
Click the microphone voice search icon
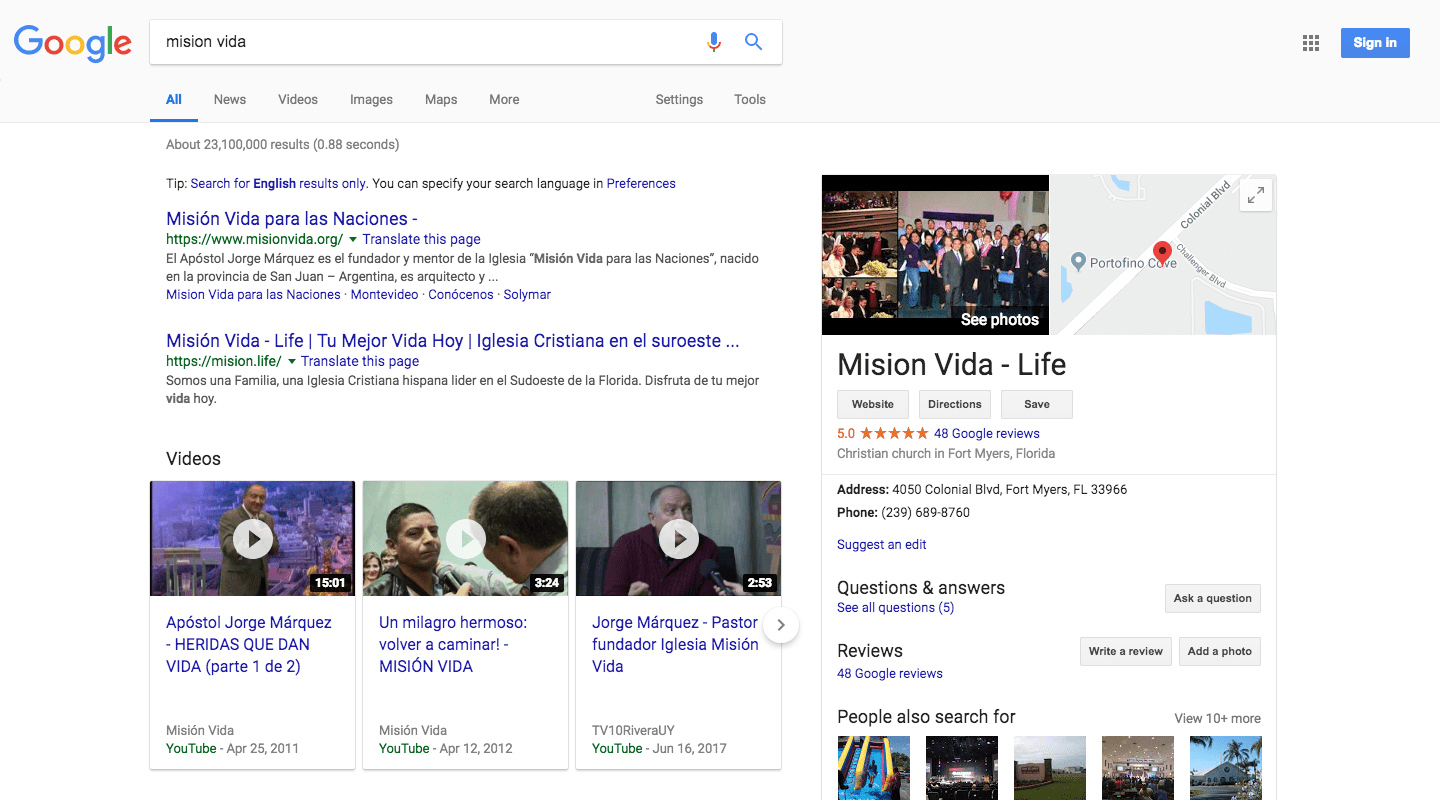(713, 42)
